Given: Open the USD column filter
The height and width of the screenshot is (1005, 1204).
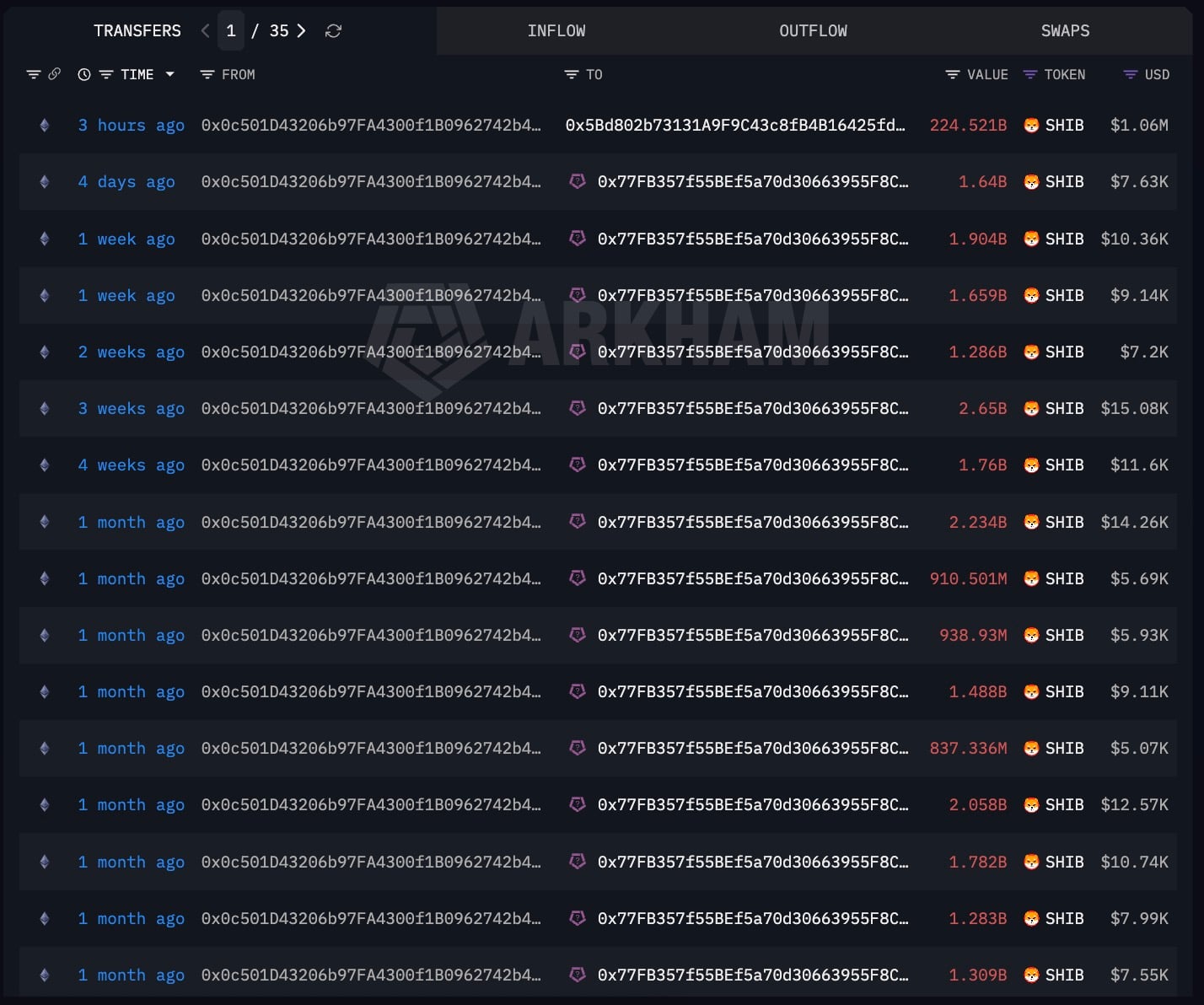Looking at the screenshot, I should (1131, 74).
